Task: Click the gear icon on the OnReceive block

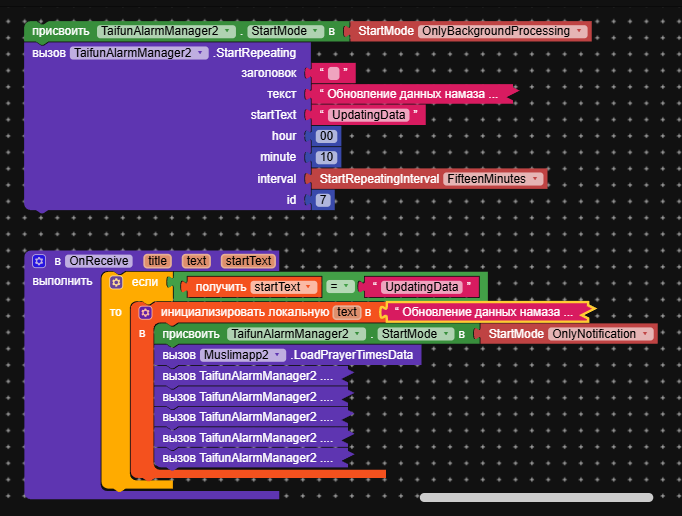Action: click(x=39, y=261)
